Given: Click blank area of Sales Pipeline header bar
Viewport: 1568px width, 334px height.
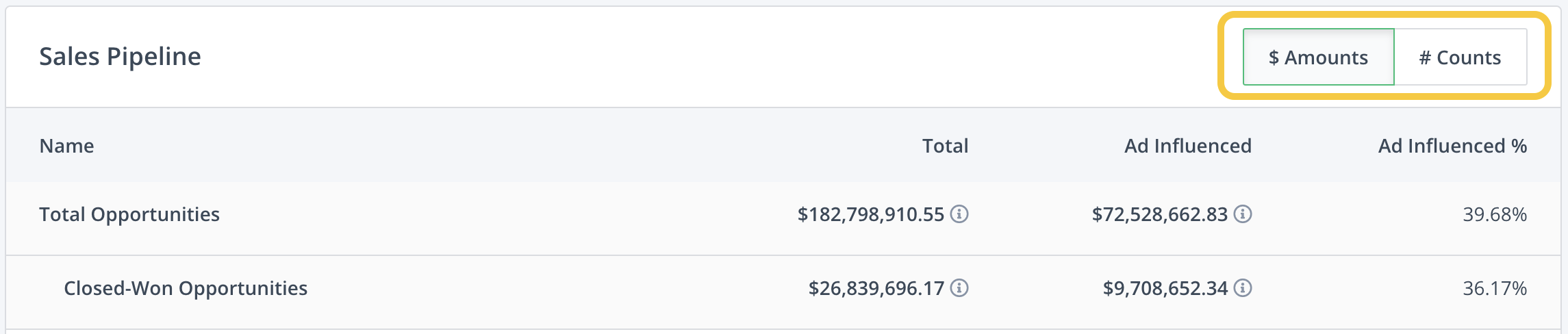Looking at the screenshot, I should (x=685, y=57).
